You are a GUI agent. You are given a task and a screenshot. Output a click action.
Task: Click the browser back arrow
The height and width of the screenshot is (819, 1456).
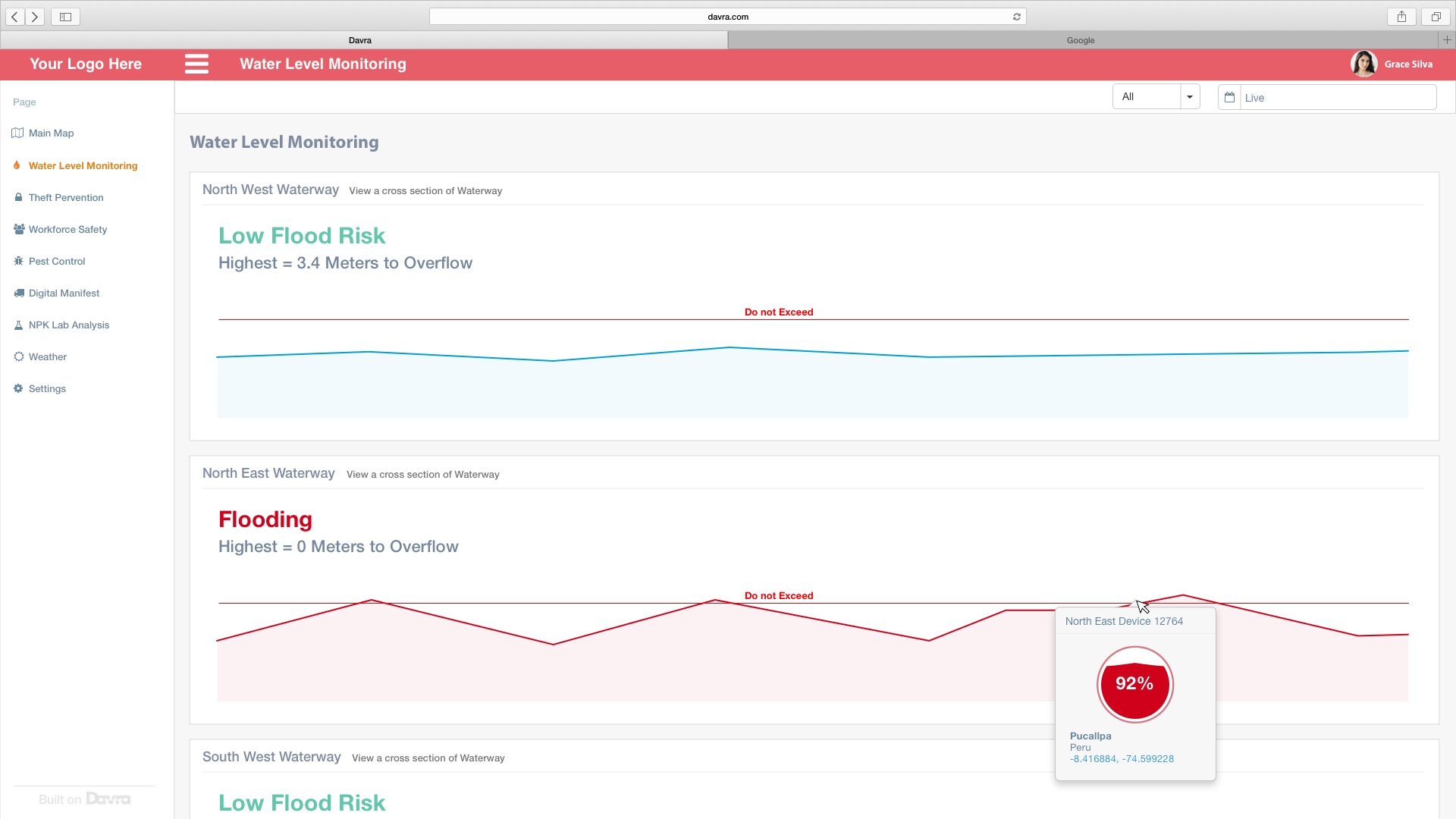[x=15, y=17]
